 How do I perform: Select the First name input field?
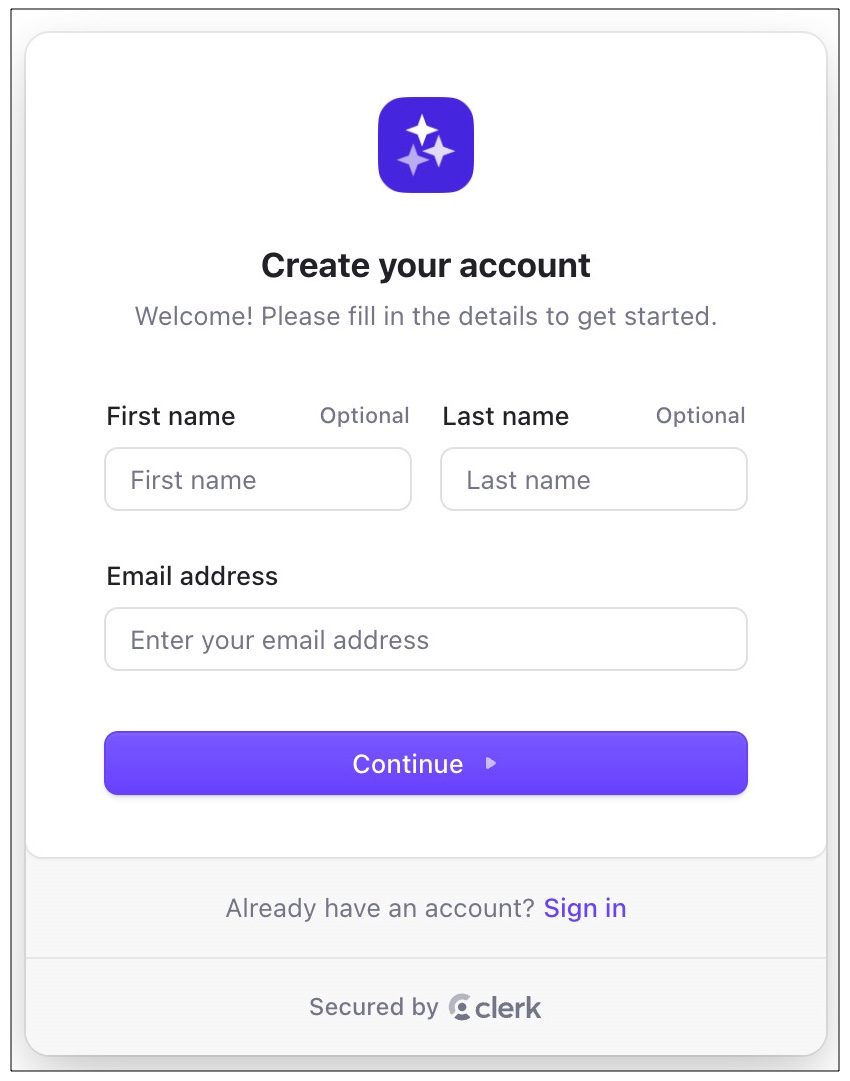point(257,479)
